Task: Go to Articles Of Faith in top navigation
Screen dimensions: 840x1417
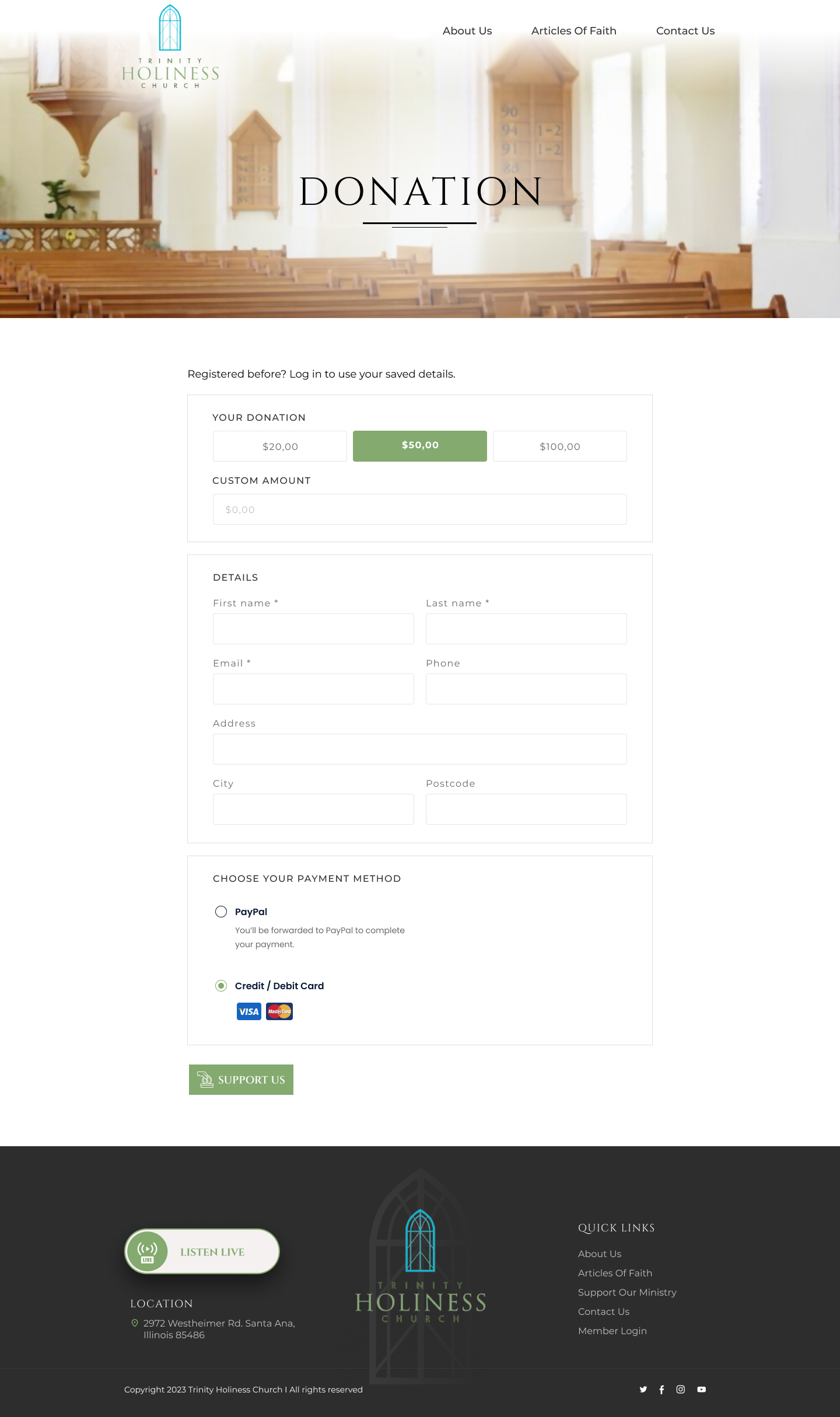Action: click(574, 31)
